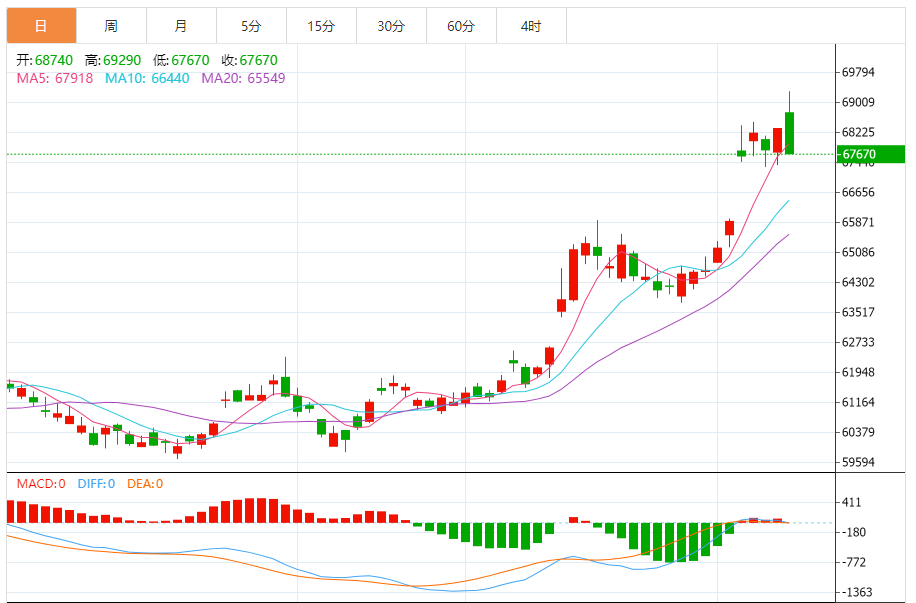Viewport: 916px width, 603px height.
Task: Click the low price 低:67670 value
Action: pos(181,60)
